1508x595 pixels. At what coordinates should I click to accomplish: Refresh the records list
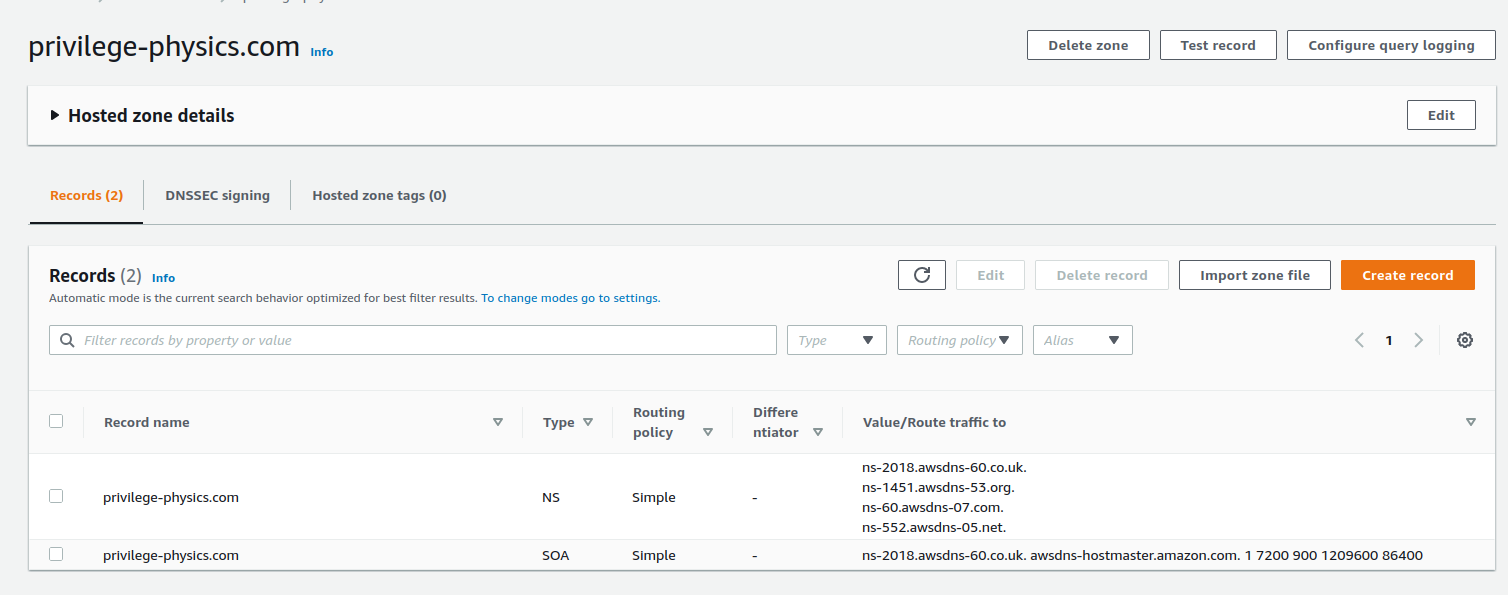921,275
